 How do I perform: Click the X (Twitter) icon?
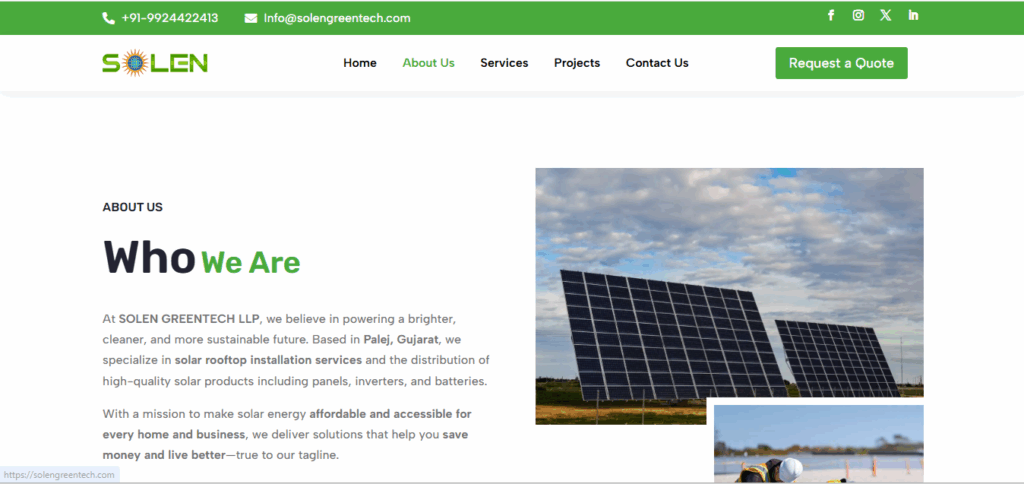(885, 15)
